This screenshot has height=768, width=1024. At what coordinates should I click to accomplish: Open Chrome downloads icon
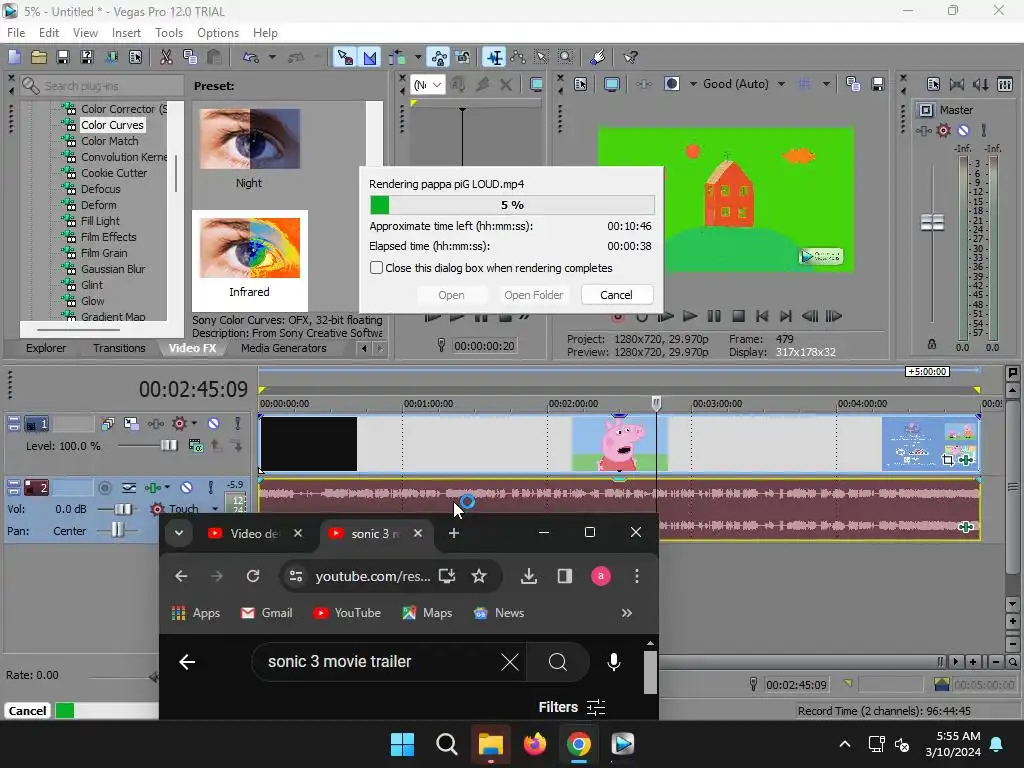(x=529, y=576)
